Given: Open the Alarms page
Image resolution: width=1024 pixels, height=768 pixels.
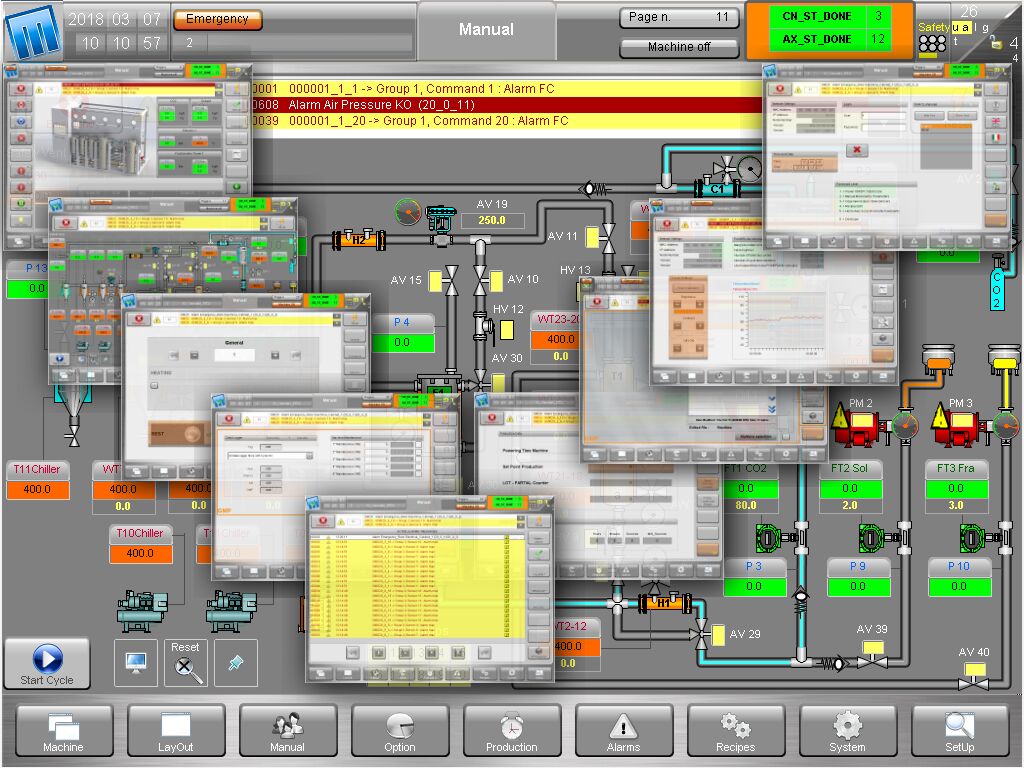Looking at the screenshot, I should pyautogui.click(x=624, y=730).
